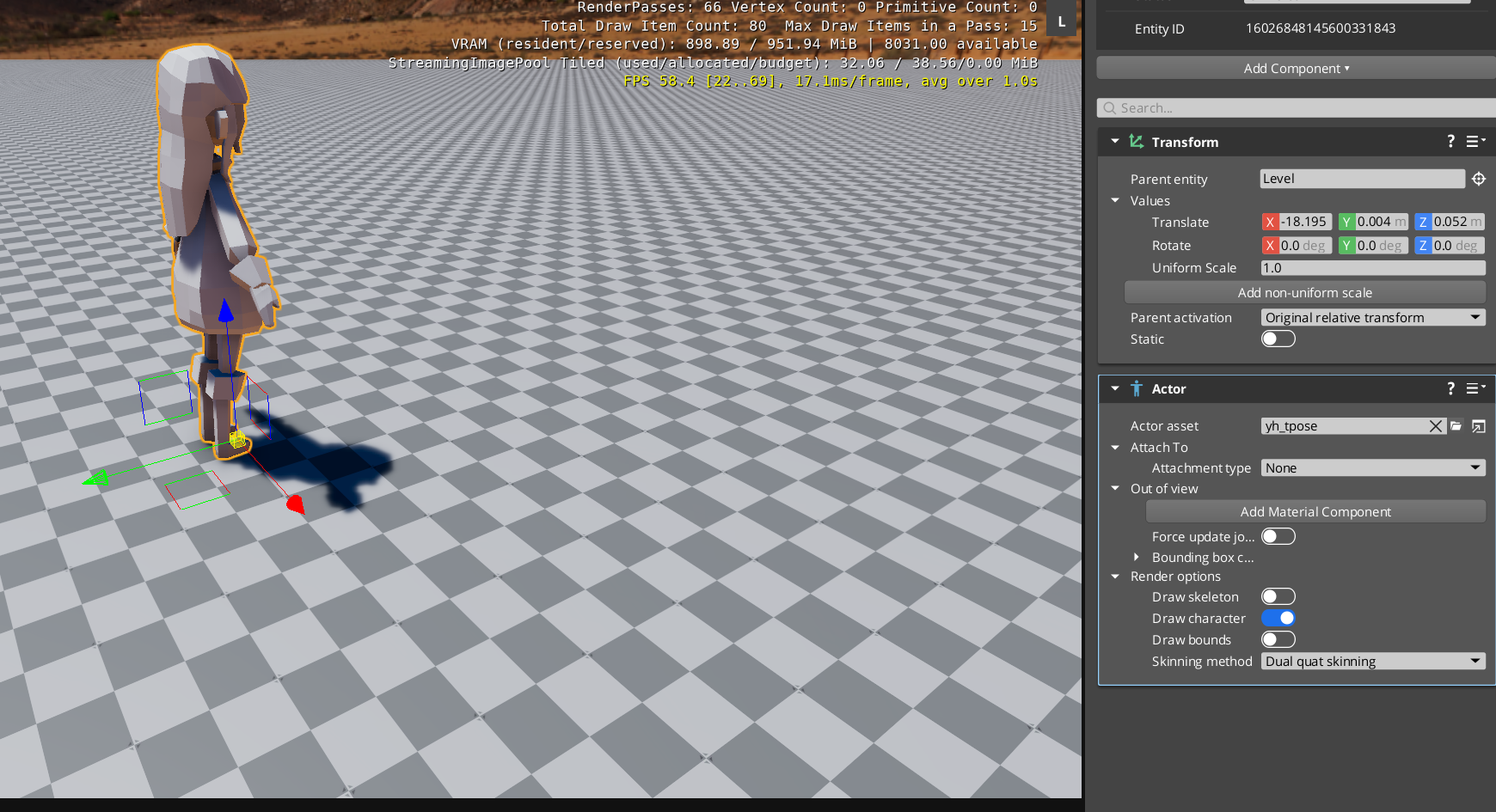The image size is (1496, 812).
Task: Open yh_tpose asset in external editor icon
Action: tap(1478, 425)
